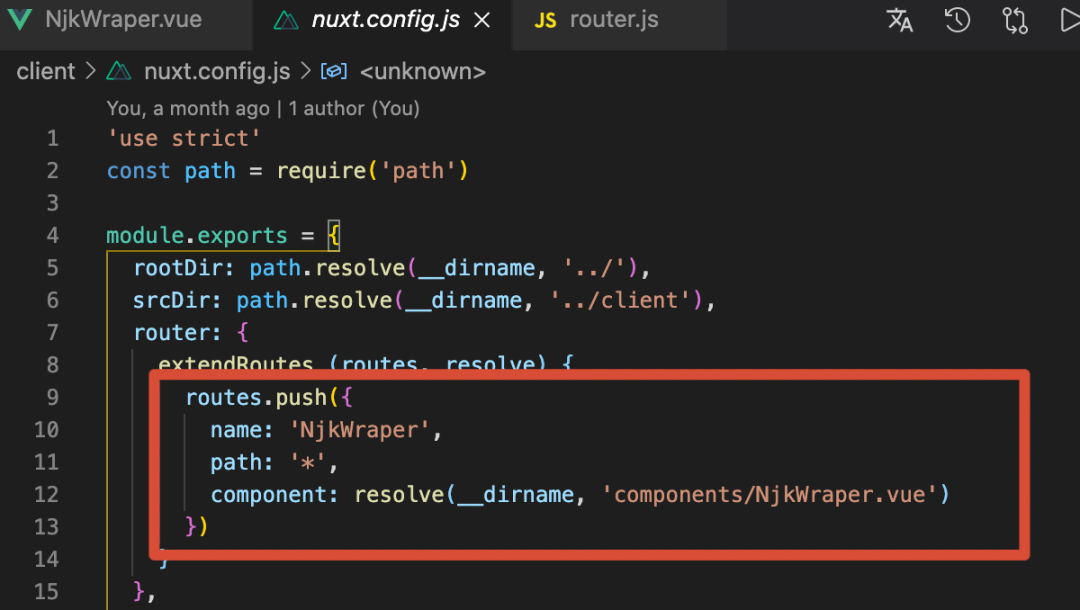Image resolution: width=1080 pixels, height=610 pixels.
Task: Place cursor on routes.push on line 9
Action: 256,398
